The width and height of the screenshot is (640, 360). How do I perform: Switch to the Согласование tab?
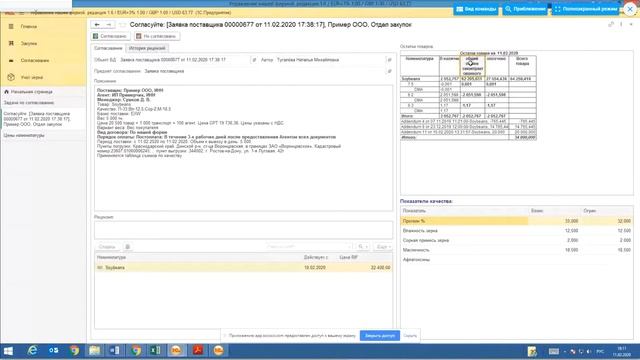tap(108, 48)
